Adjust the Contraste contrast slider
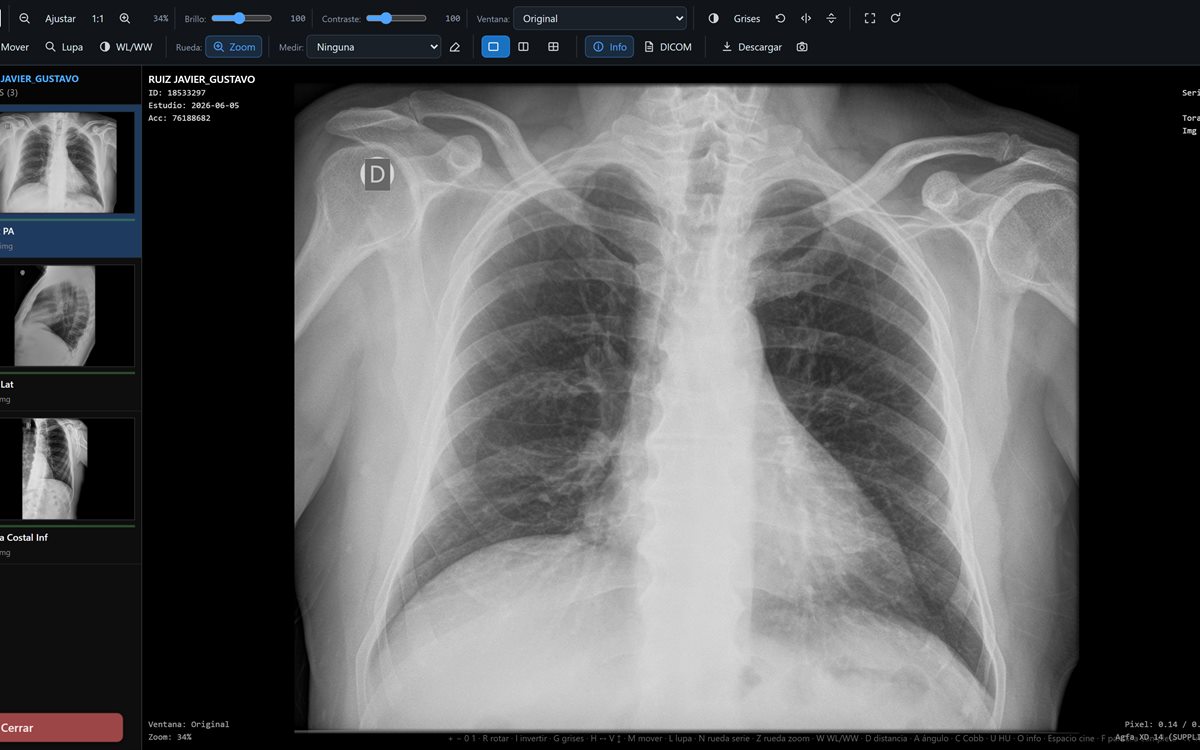This screenshot has width=1200, height=750. click(x=396, y=18)
